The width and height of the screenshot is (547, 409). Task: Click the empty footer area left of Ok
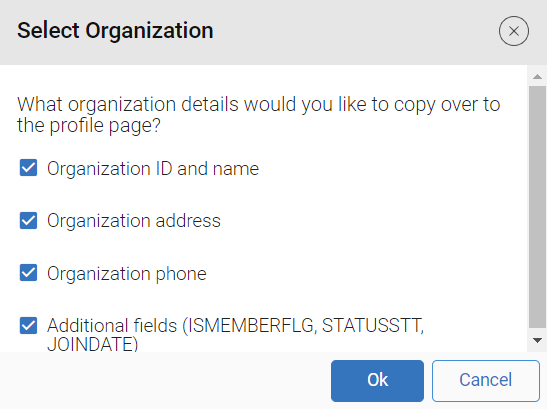coord(164,381)
